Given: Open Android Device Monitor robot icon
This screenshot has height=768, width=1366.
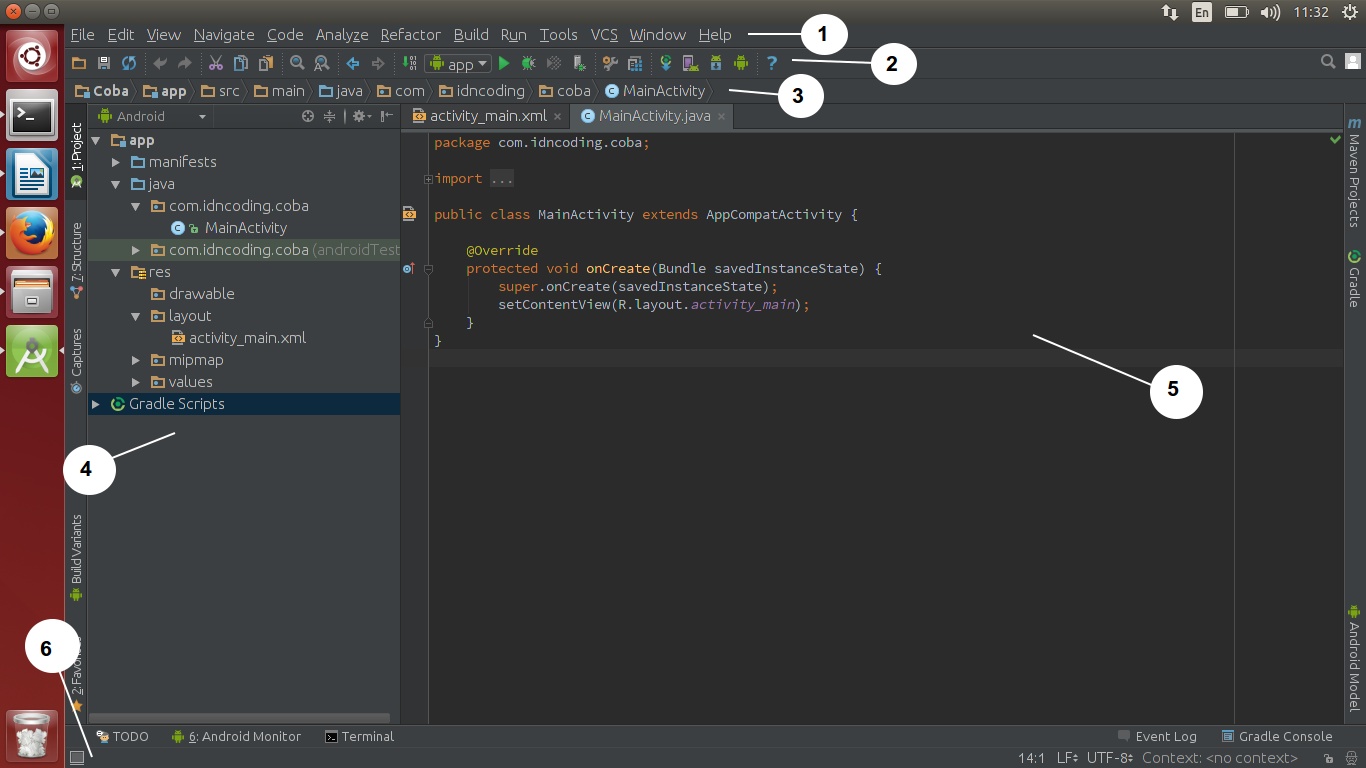Looking at the screenshot, I should tap(741, 63).
